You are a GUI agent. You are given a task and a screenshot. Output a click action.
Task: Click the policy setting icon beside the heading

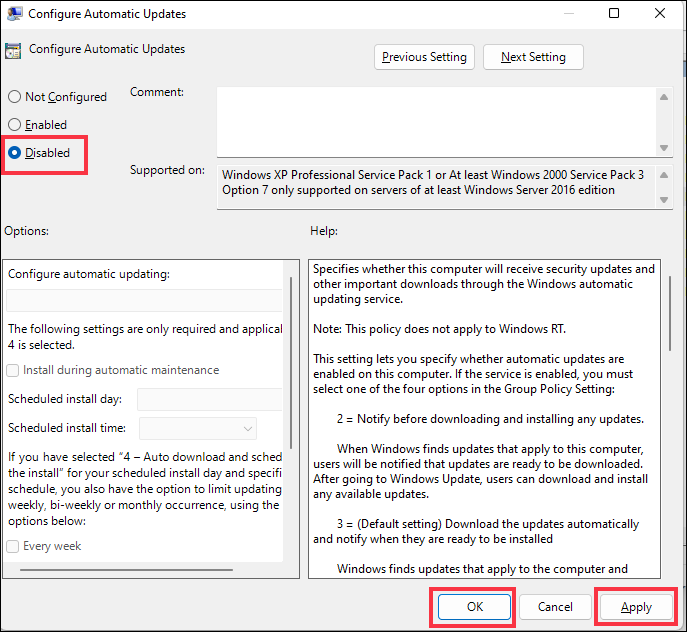13,51
